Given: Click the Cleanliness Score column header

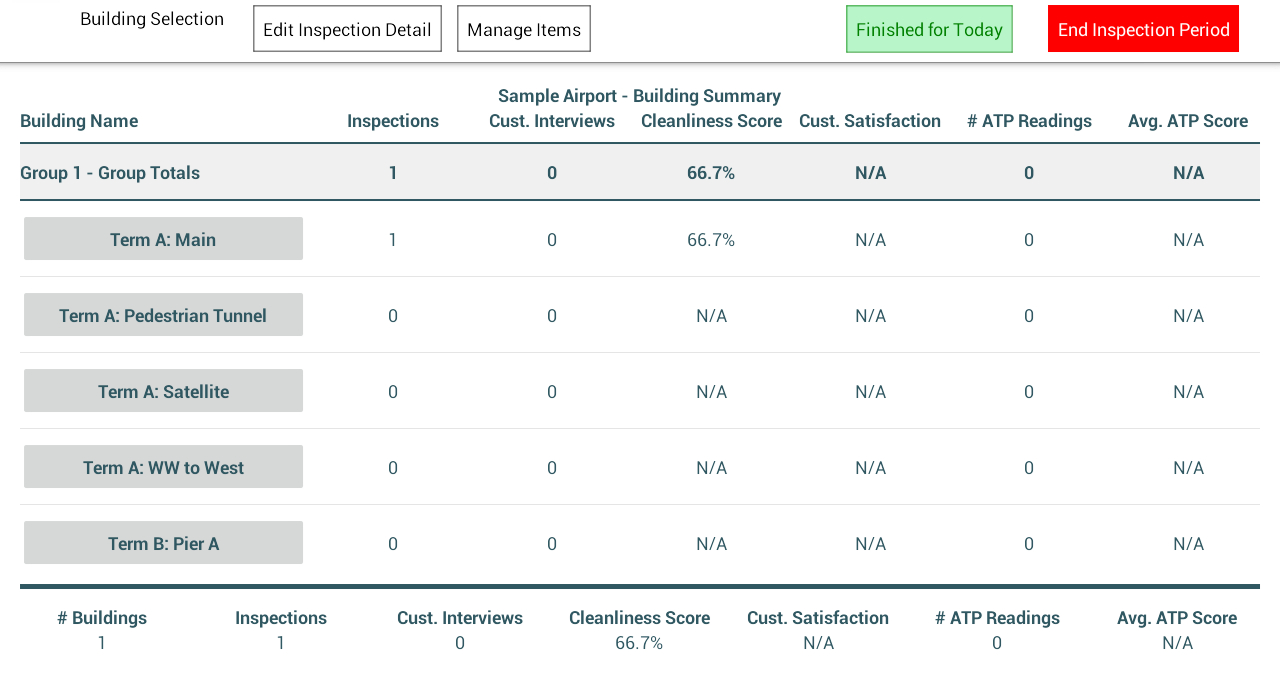Looking at the screenshot, I should (x=711, y=121).
